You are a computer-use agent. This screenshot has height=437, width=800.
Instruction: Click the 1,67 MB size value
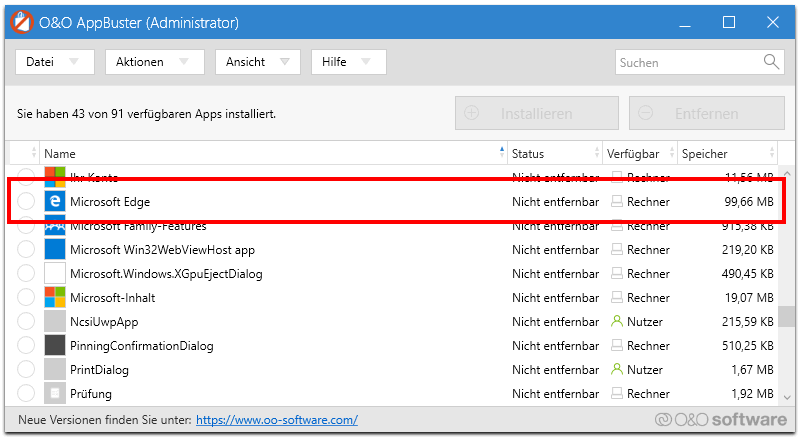tap(752, 369)
